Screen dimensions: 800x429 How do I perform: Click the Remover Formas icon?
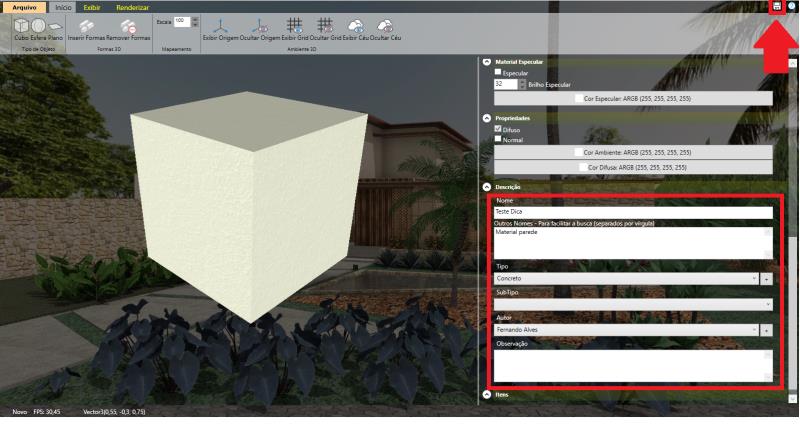(128, 27)
